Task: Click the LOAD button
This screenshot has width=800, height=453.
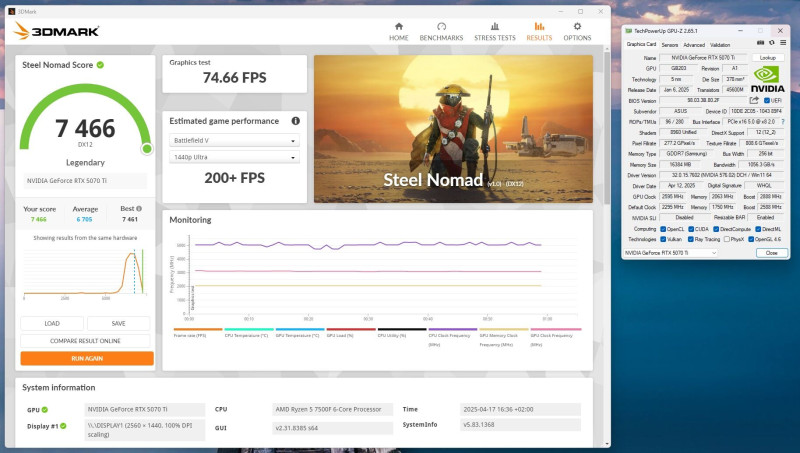Action: (x=52, y=323)
